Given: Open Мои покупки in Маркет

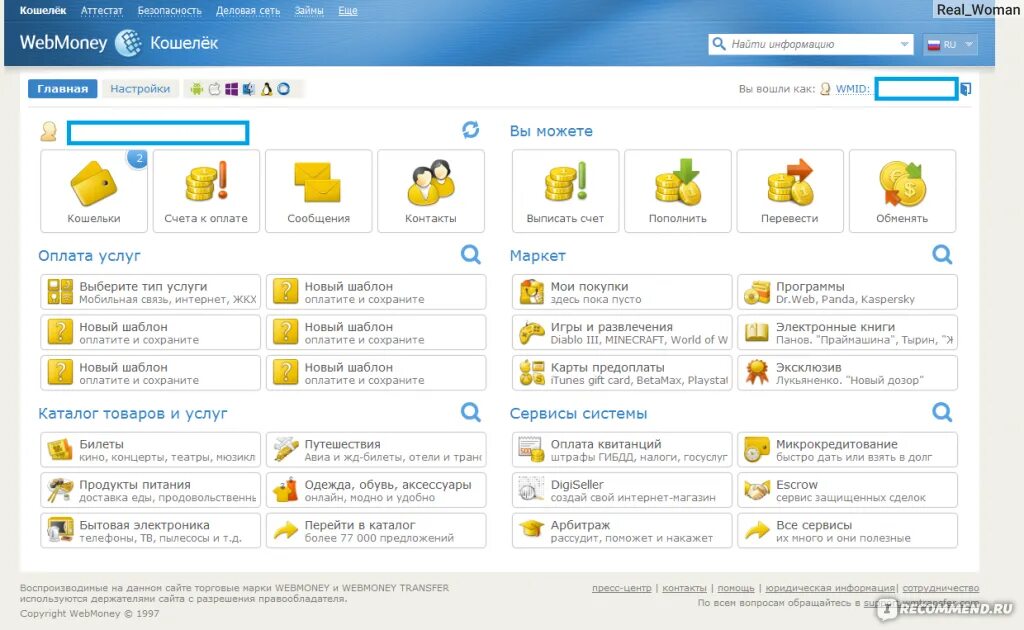Looking at the screenshot, I should click(622, 292).
